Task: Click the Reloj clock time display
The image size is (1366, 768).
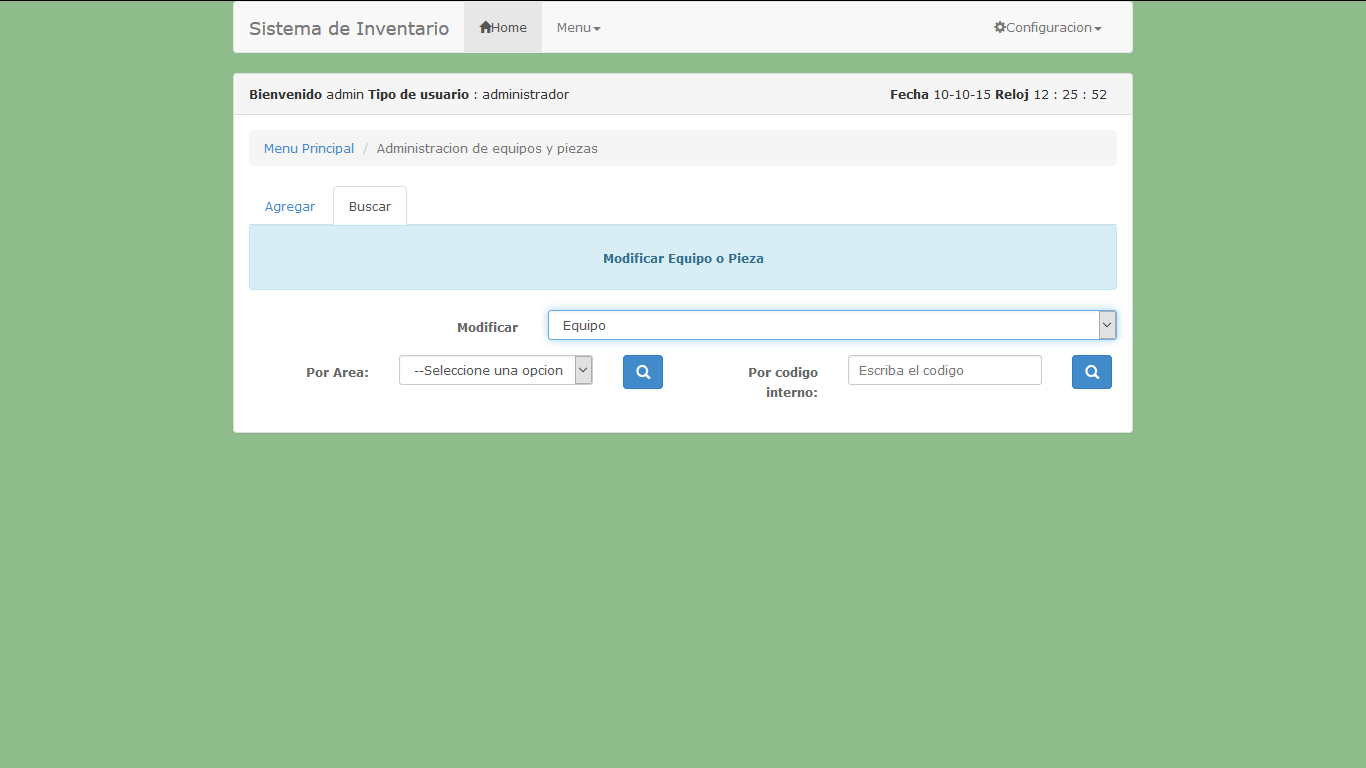Action: pyautogui.click(x=1051, y=94)
